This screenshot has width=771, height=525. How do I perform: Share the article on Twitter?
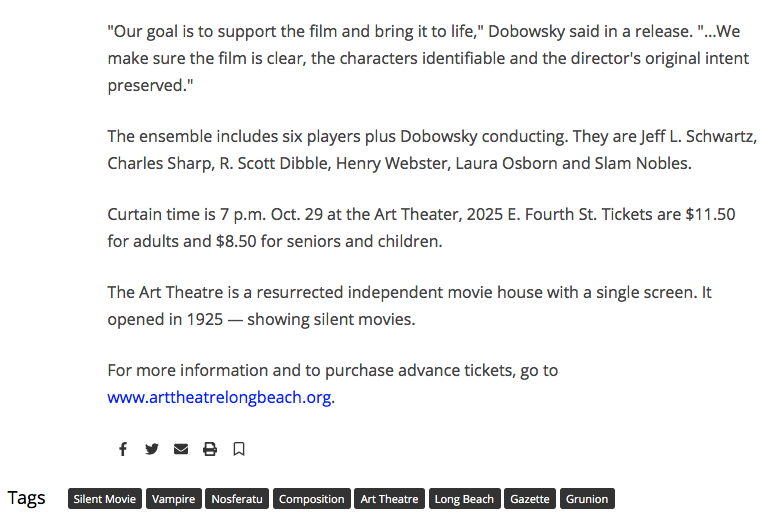tap(152, 449)
